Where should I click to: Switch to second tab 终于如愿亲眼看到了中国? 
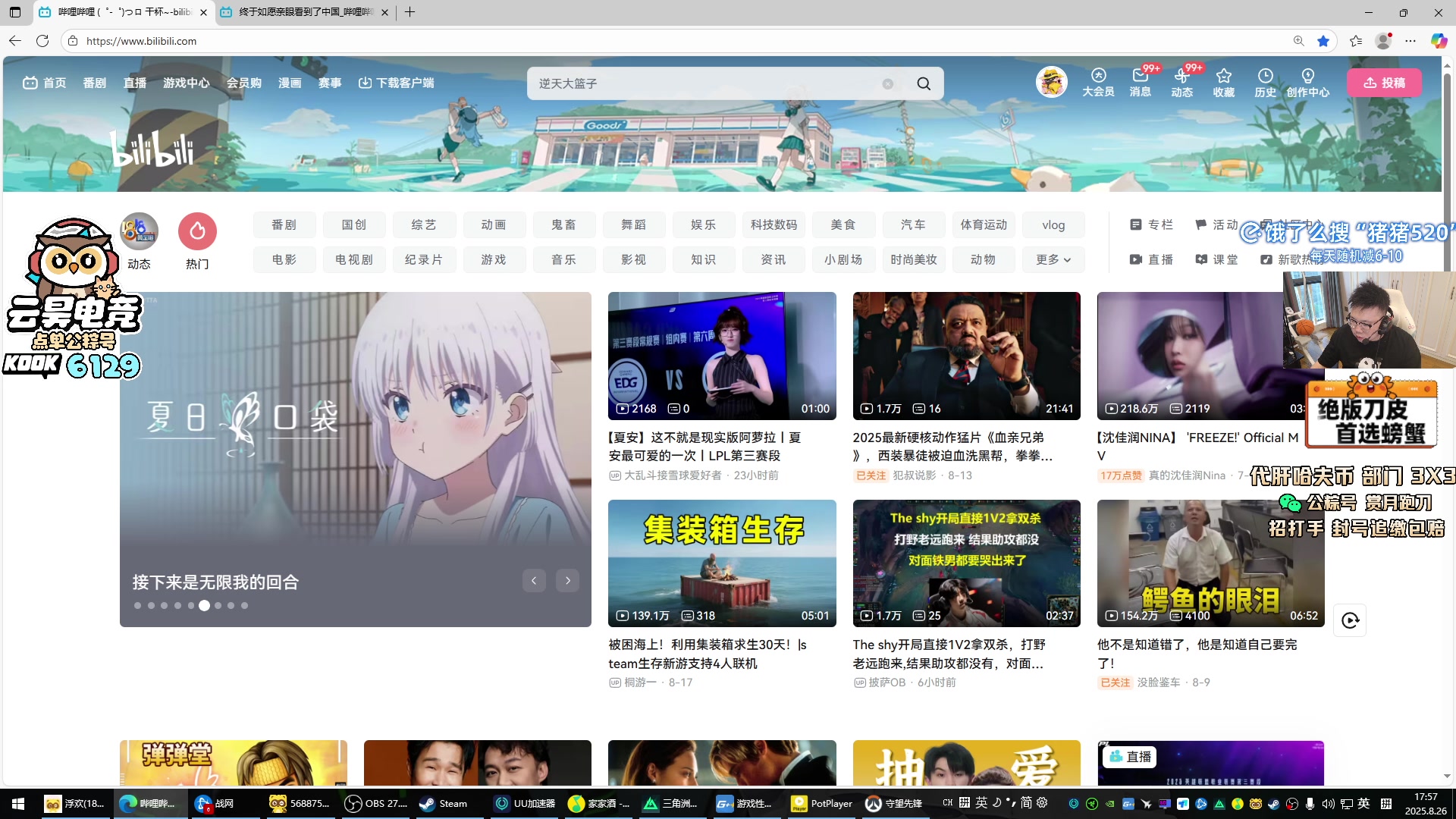(x=306, y=12)
